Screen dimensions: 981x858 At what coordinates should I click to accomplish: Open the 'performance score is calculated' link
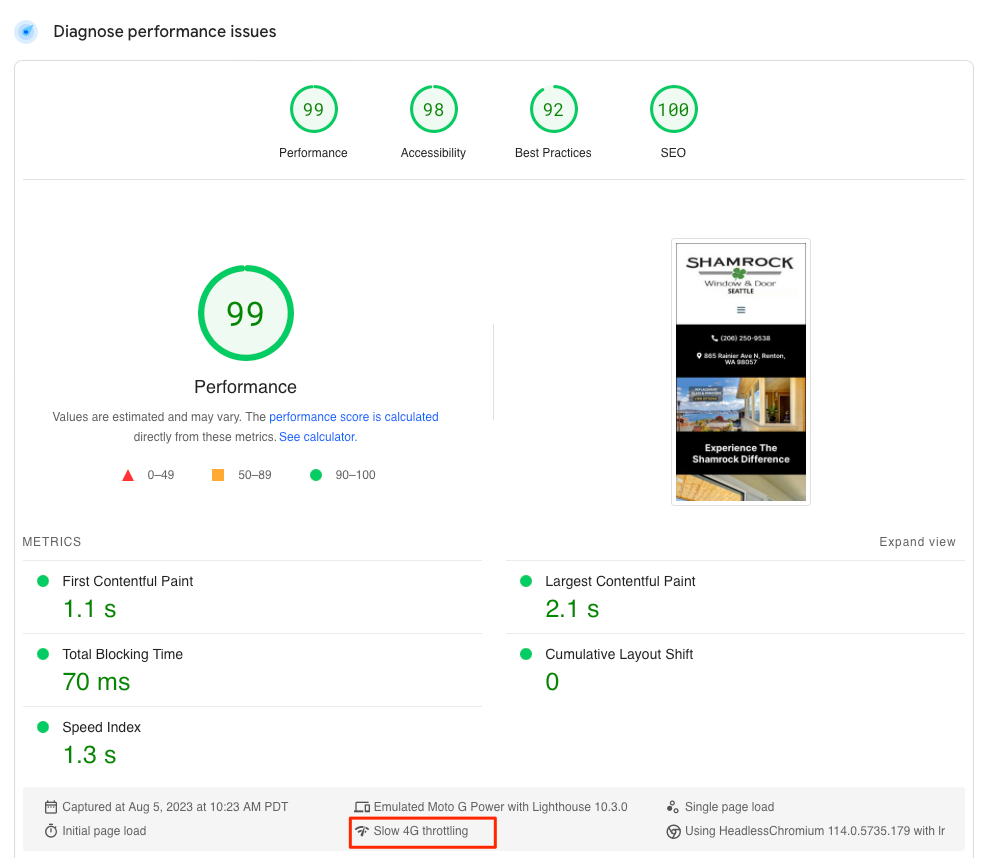(x=353, y=417)
